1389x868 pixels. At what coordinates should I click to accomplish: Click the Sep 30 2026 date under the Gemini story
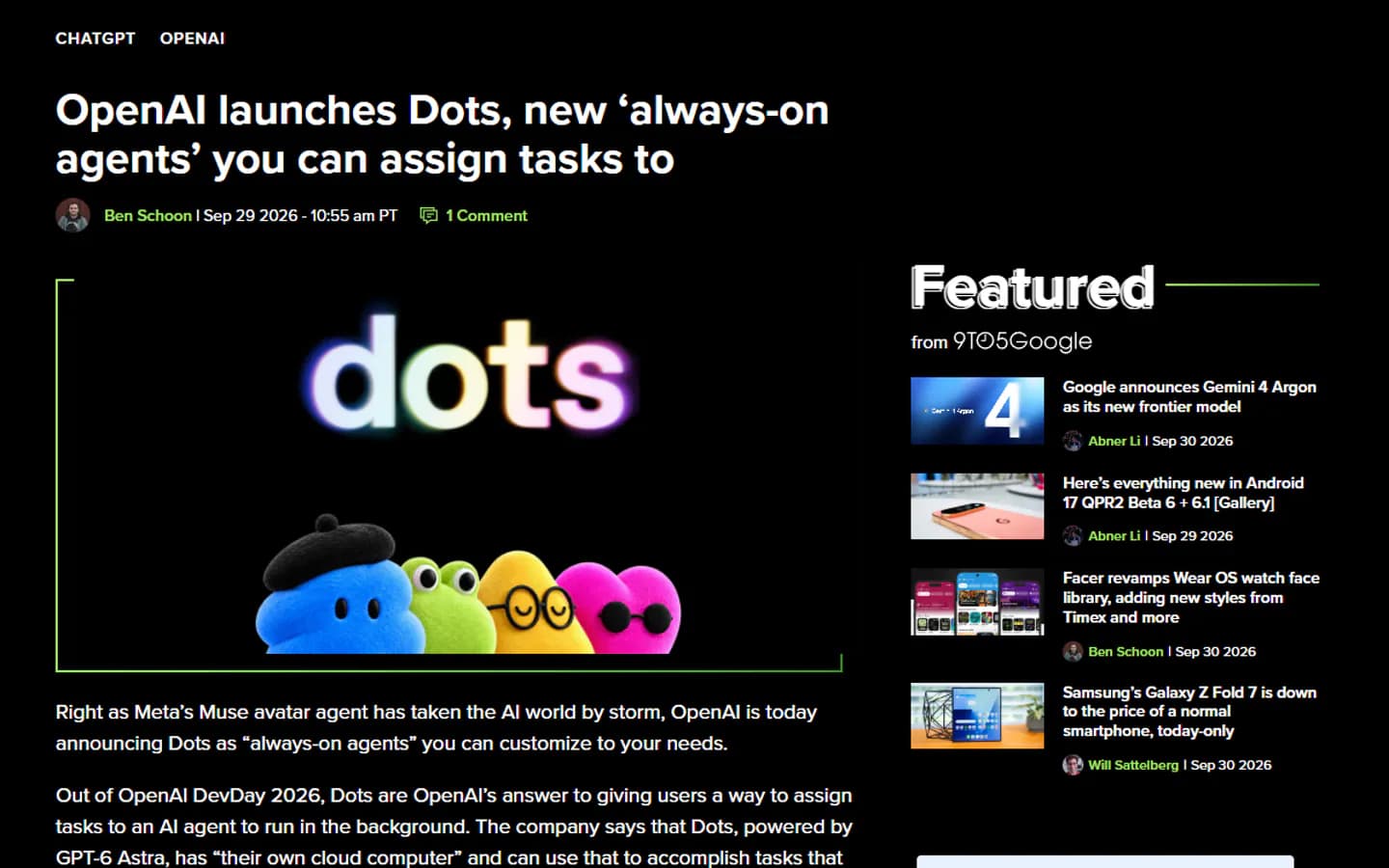click(x=1192, y=441)
